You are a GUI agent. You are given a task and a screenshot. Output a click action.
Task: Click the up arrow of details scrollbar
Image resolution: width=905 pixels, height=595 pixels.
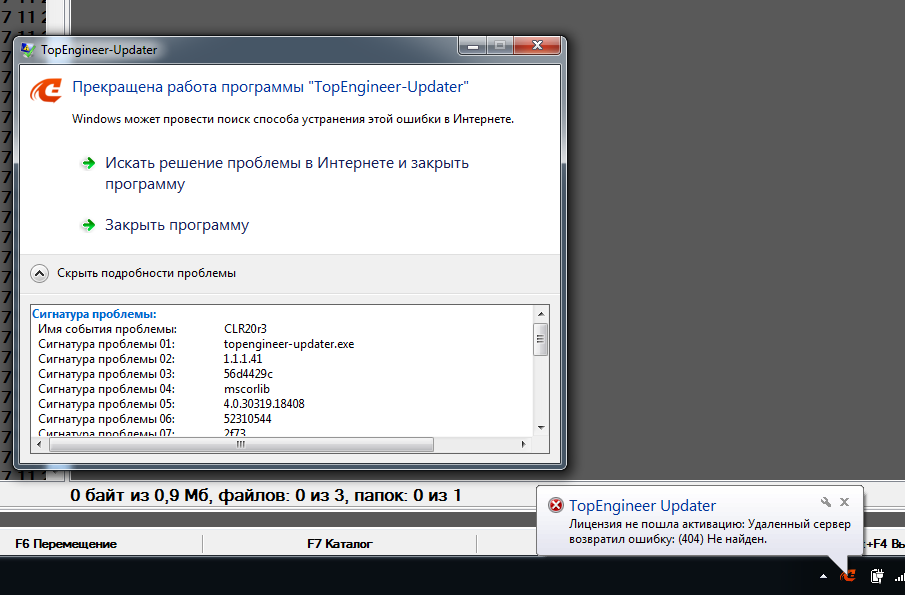tap(541, 314)
